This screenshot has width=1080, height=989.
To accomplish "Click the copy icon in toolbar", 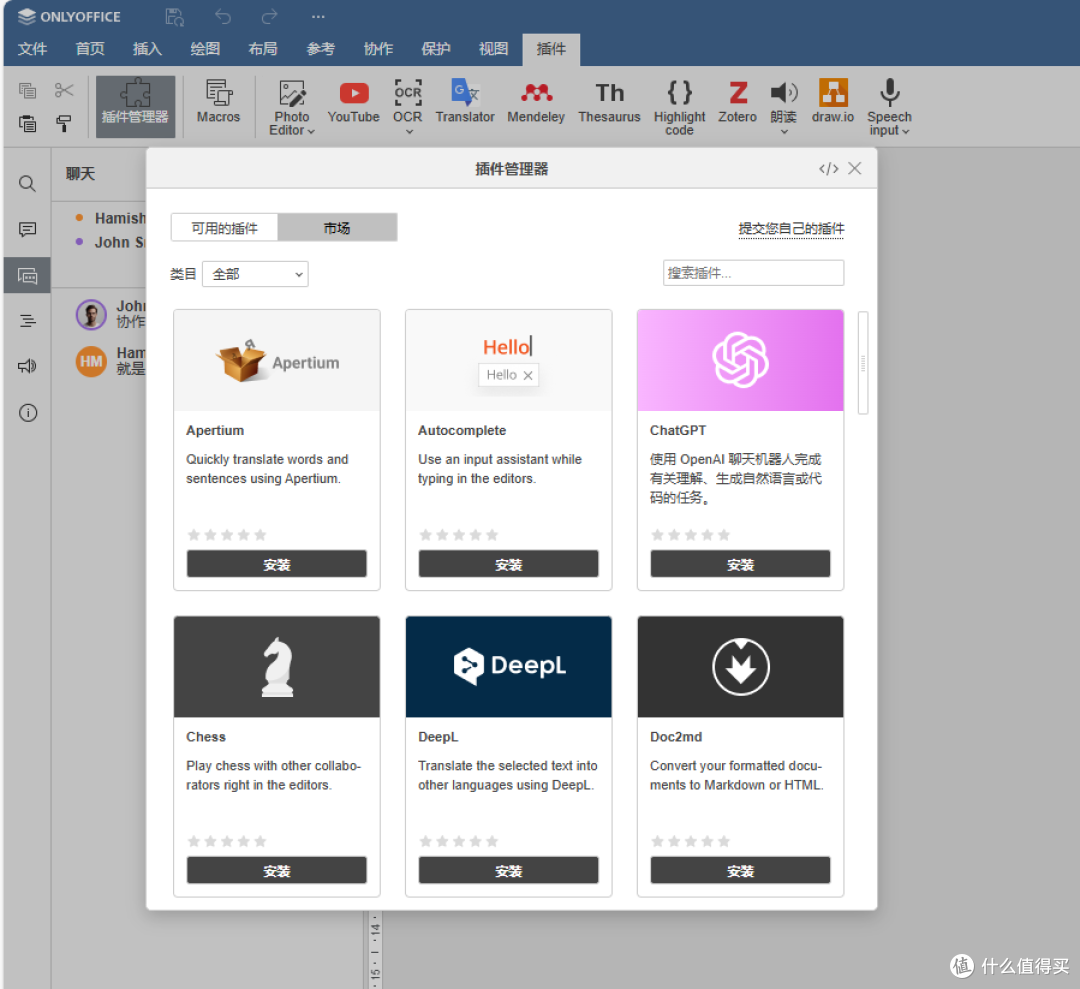I will click(x=28, y=90).
